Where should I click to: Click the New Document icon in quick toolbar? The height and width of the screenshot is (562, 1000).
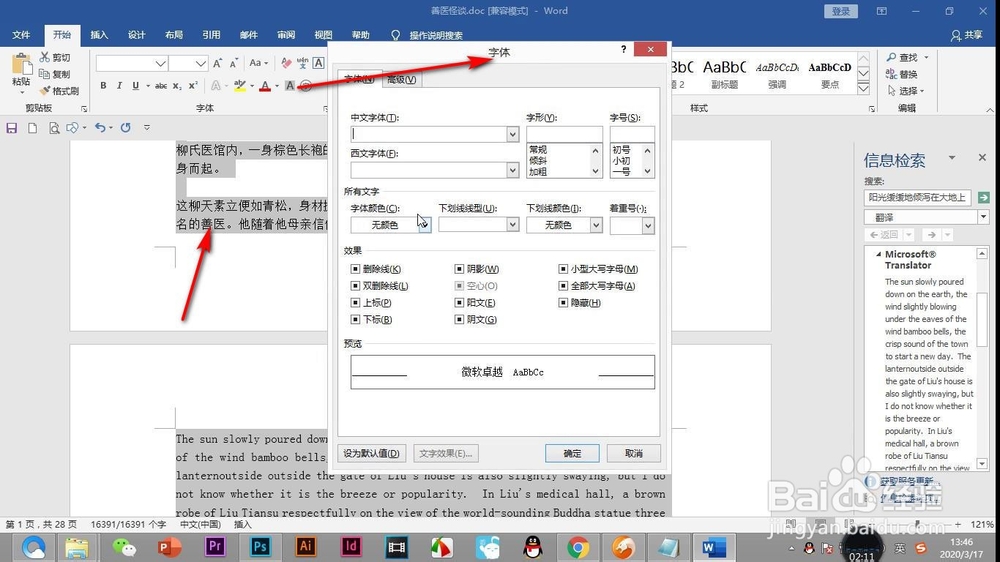tap(33, 128)
